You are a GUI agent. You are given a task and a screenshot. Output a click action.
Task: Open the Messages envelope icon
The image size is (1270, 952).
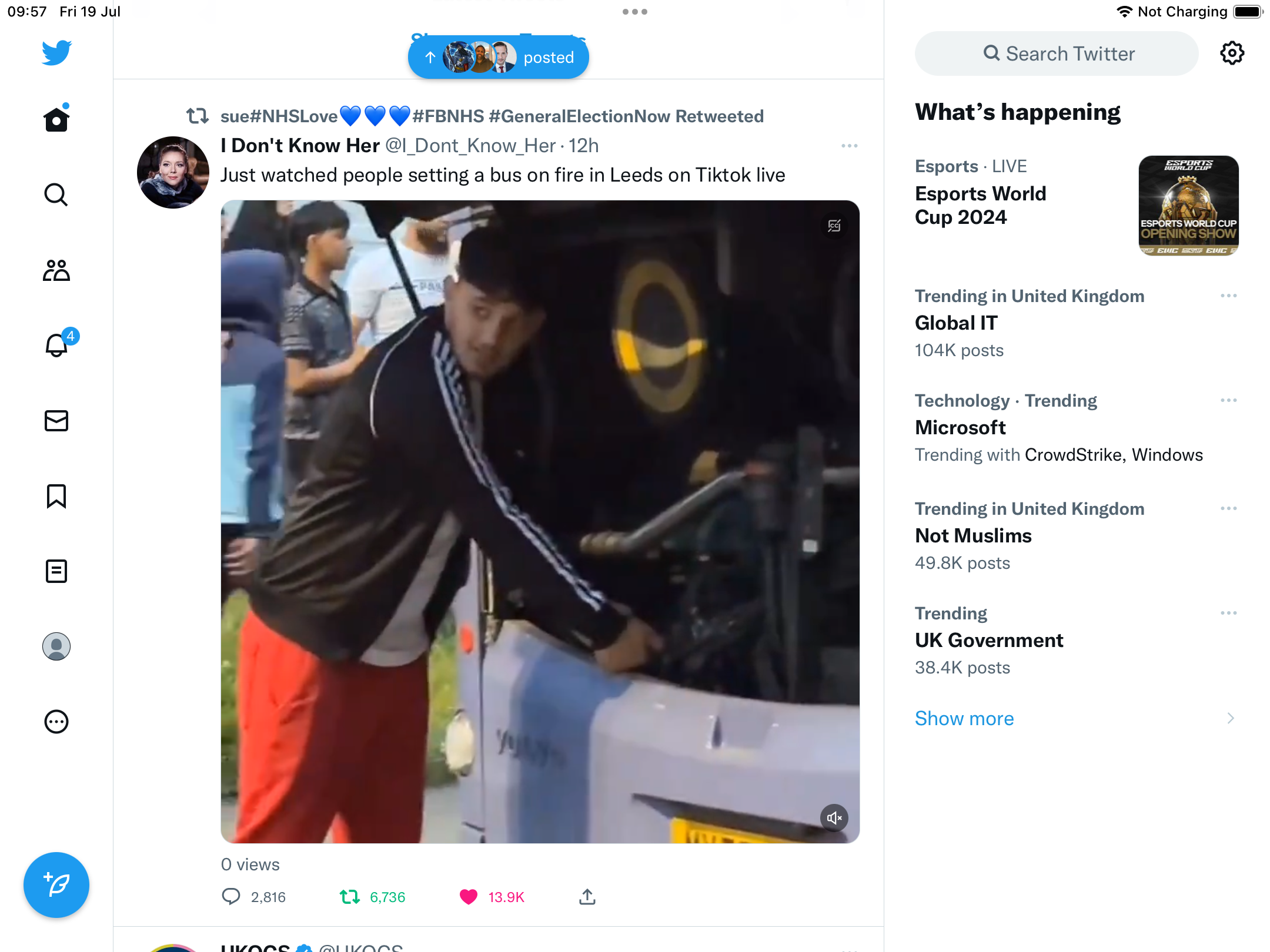coord(56,421)
